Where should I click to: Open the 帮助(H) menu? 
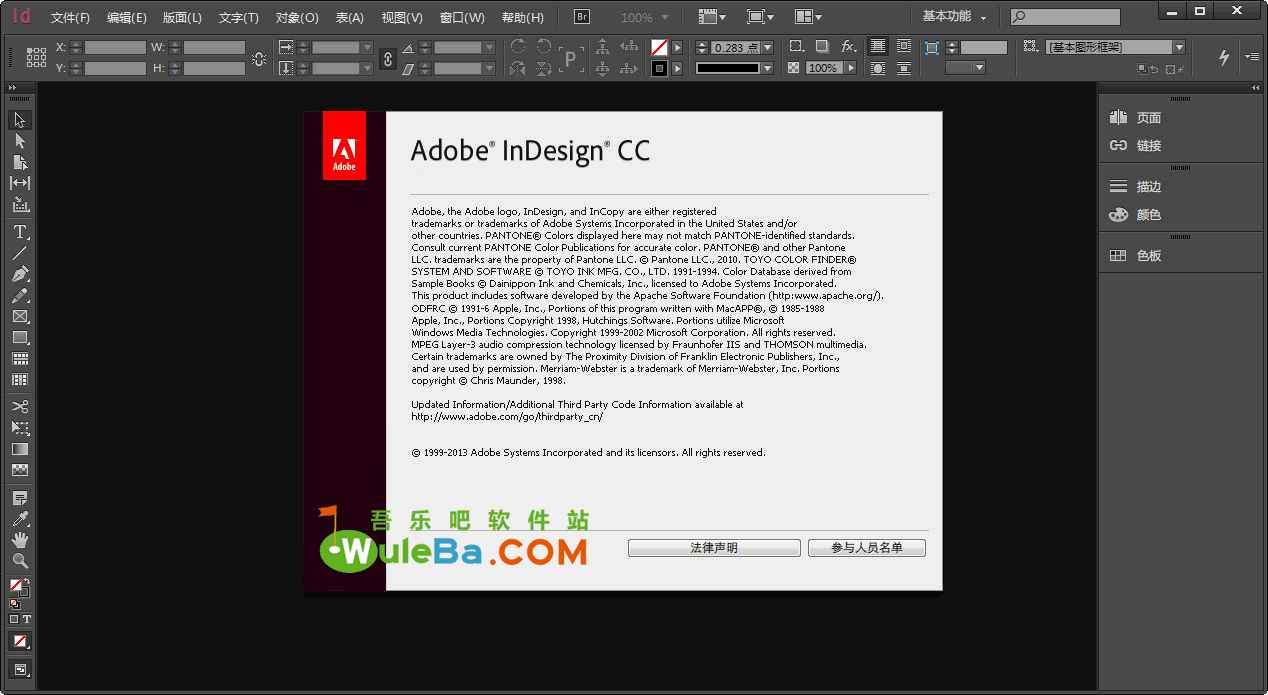(523, 18)
